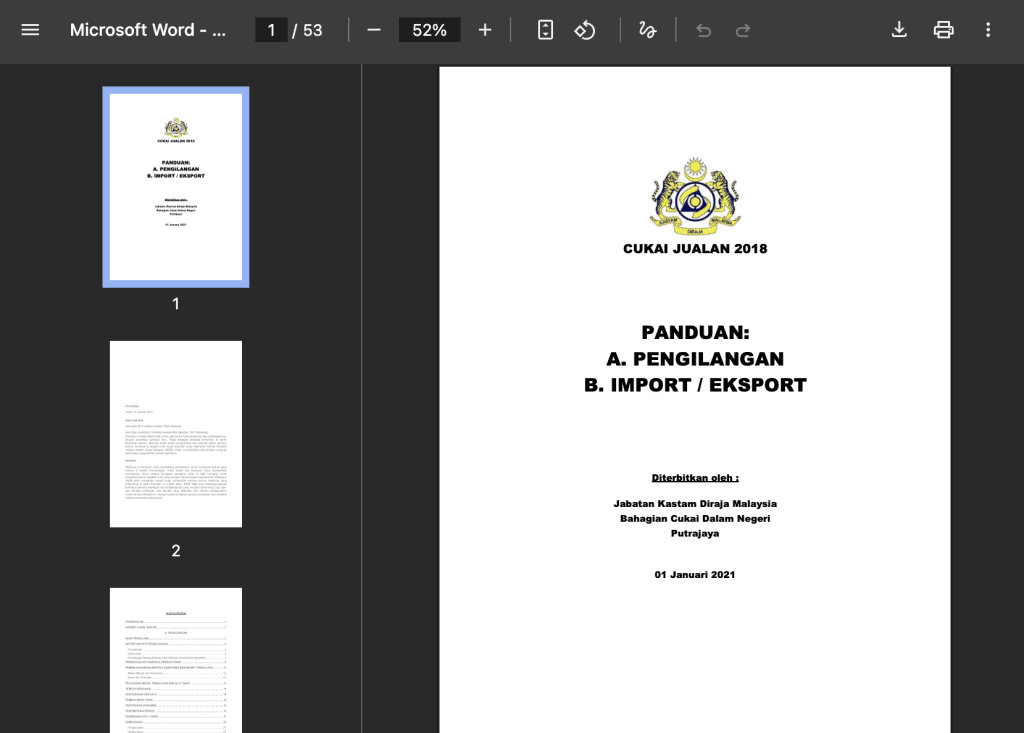Undo the last annotation

[703, 30]
